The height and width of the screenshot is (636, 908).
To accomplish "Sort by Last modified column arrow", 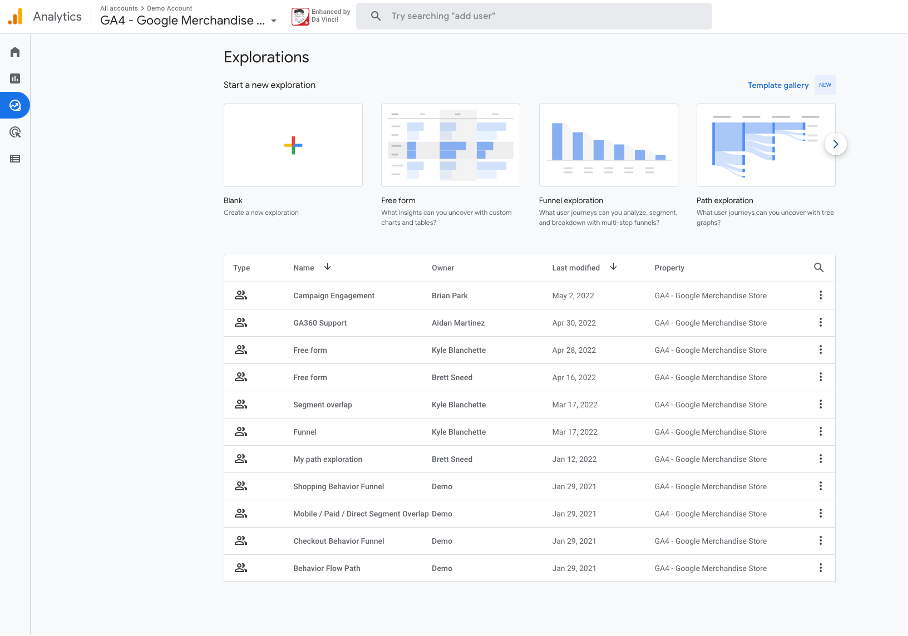I will point(613,267).
